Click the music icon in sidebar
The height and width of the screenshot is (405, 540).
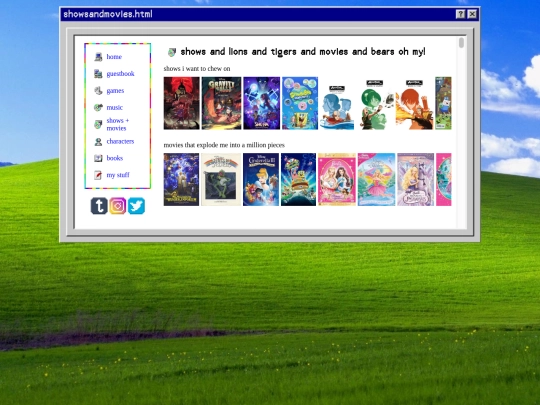click(x=98, y=107)
